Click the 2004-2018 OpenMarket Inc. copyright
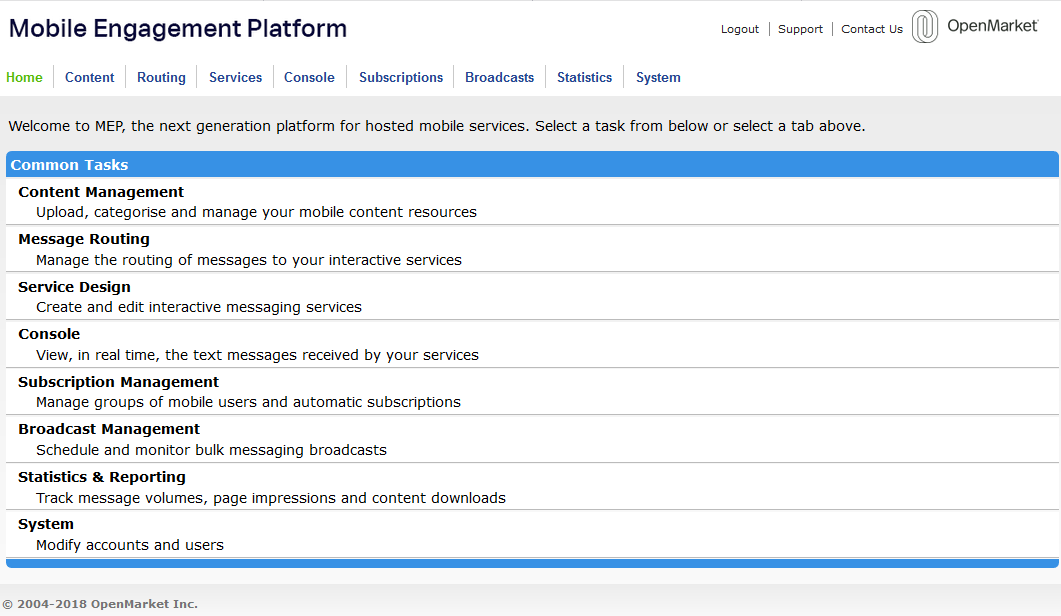 point(100,604)
